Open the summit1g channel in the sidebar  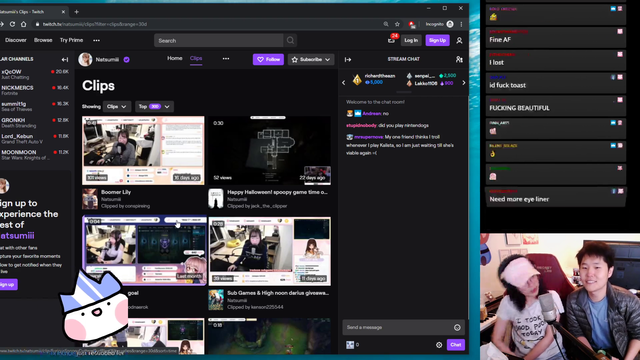tap(35, 107)
